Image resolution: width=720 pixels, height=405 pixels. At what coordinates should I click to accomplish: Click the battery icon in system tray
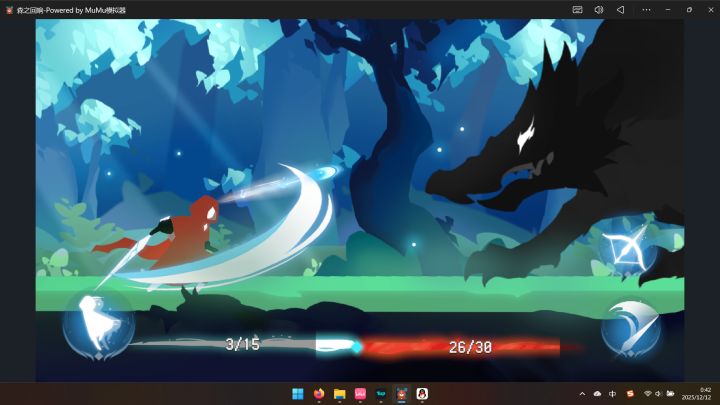670,394
